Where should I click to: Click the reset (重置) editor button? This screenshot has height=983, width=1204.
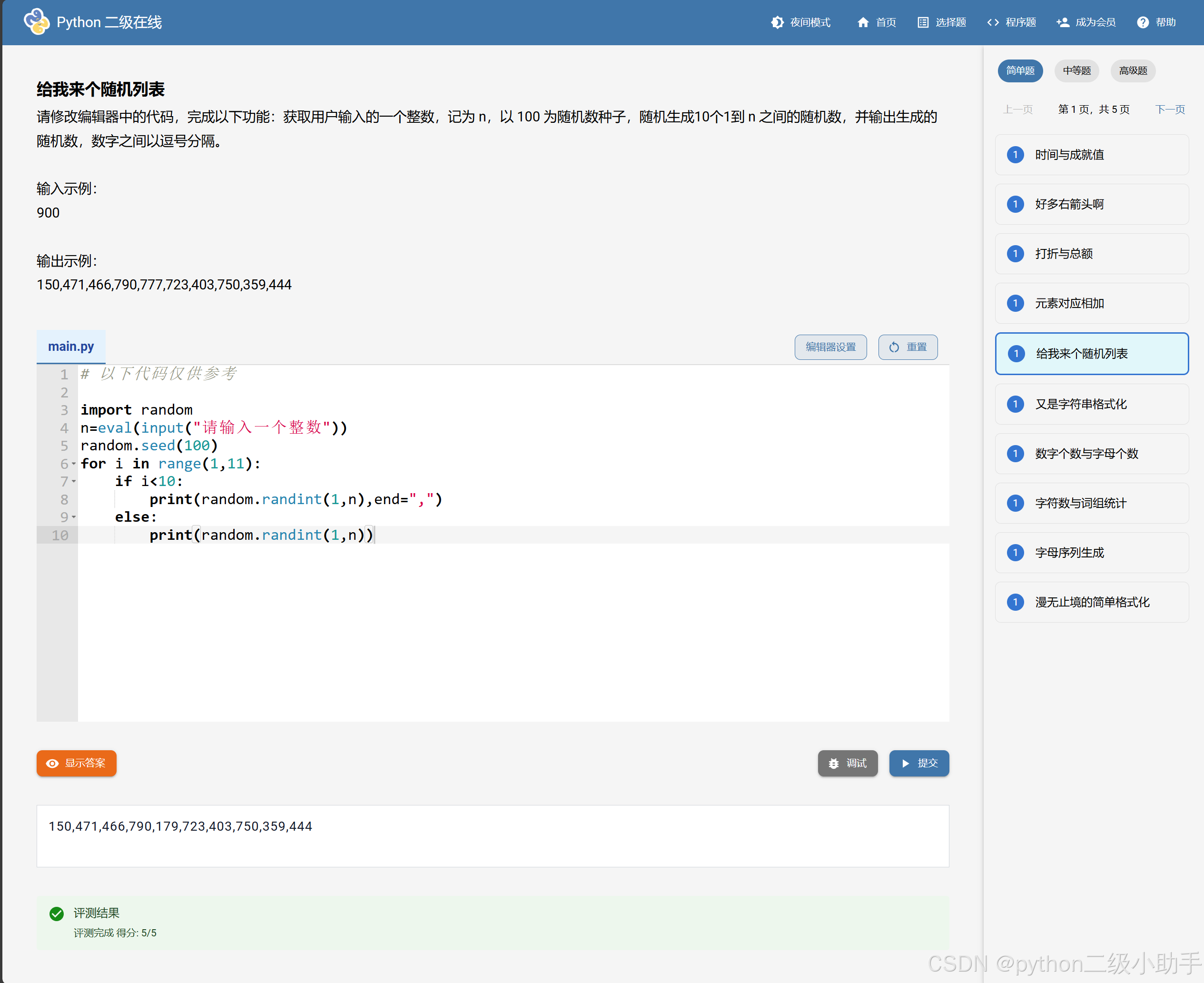[x=908, y=347]
